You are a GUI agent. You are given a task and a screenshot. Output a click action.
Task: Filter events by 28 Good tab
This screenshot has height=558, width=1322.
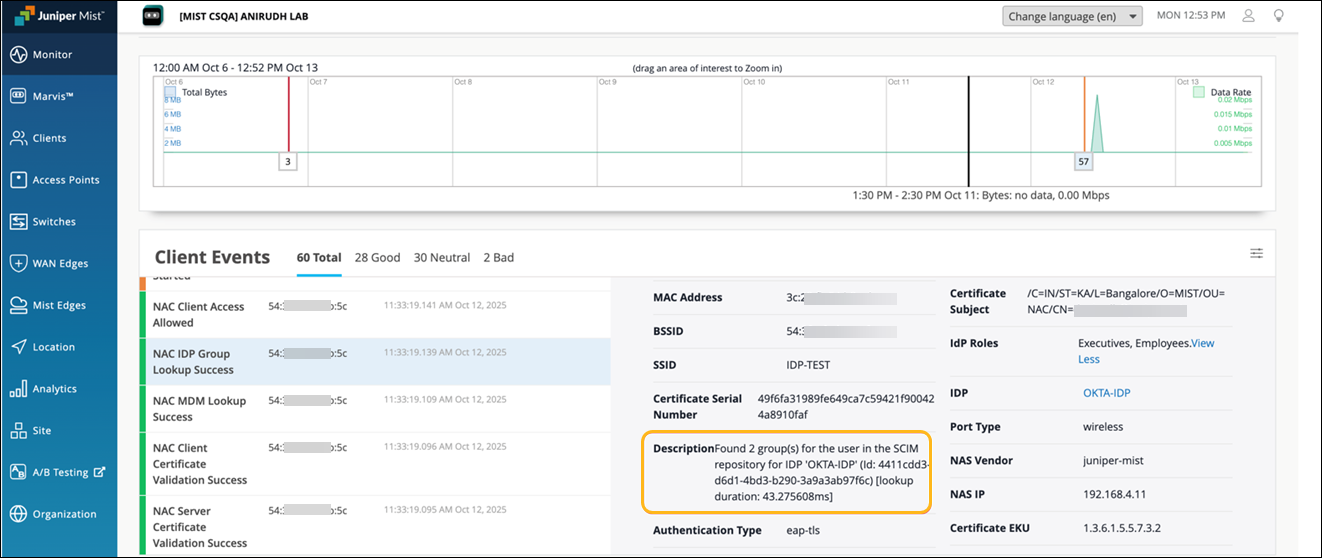[377, 258]
